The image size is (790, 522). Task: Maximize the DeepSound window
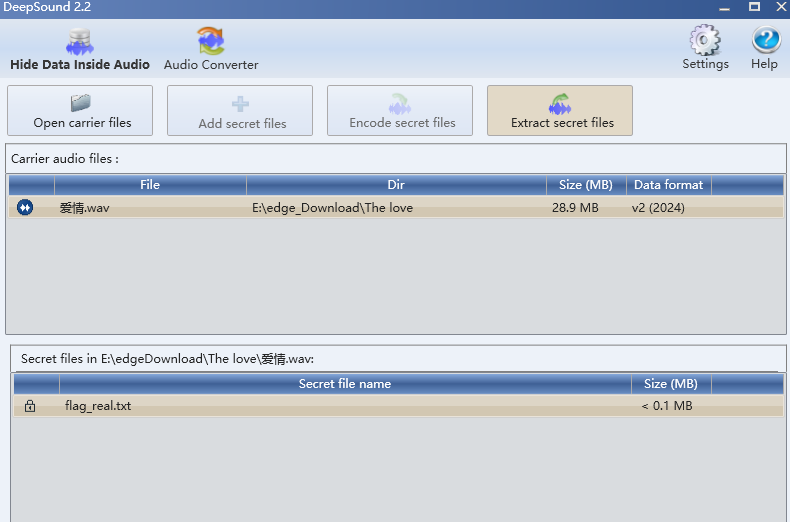click(x=754, y=7)
